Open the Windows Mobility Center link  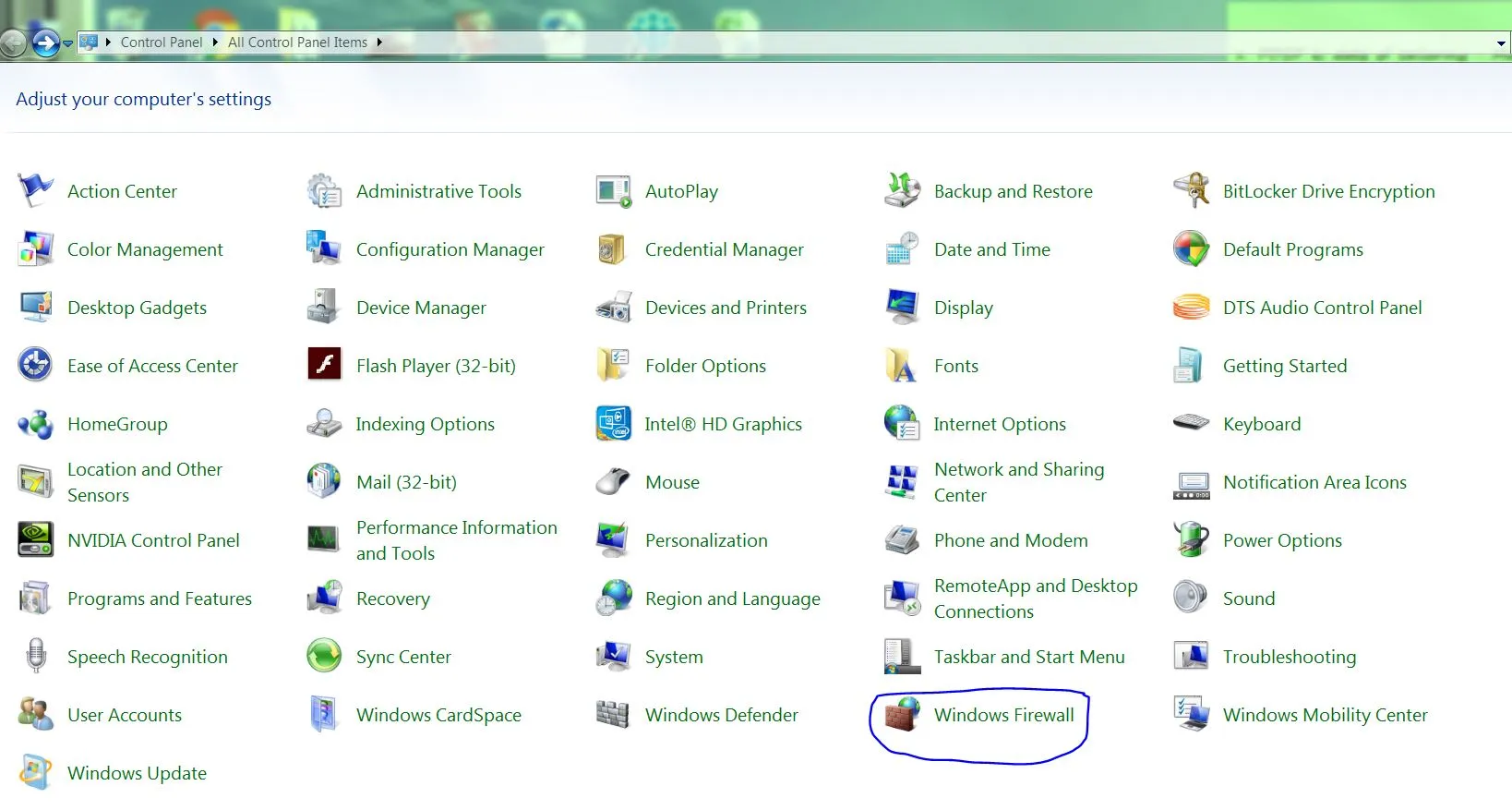(1326, 715)
